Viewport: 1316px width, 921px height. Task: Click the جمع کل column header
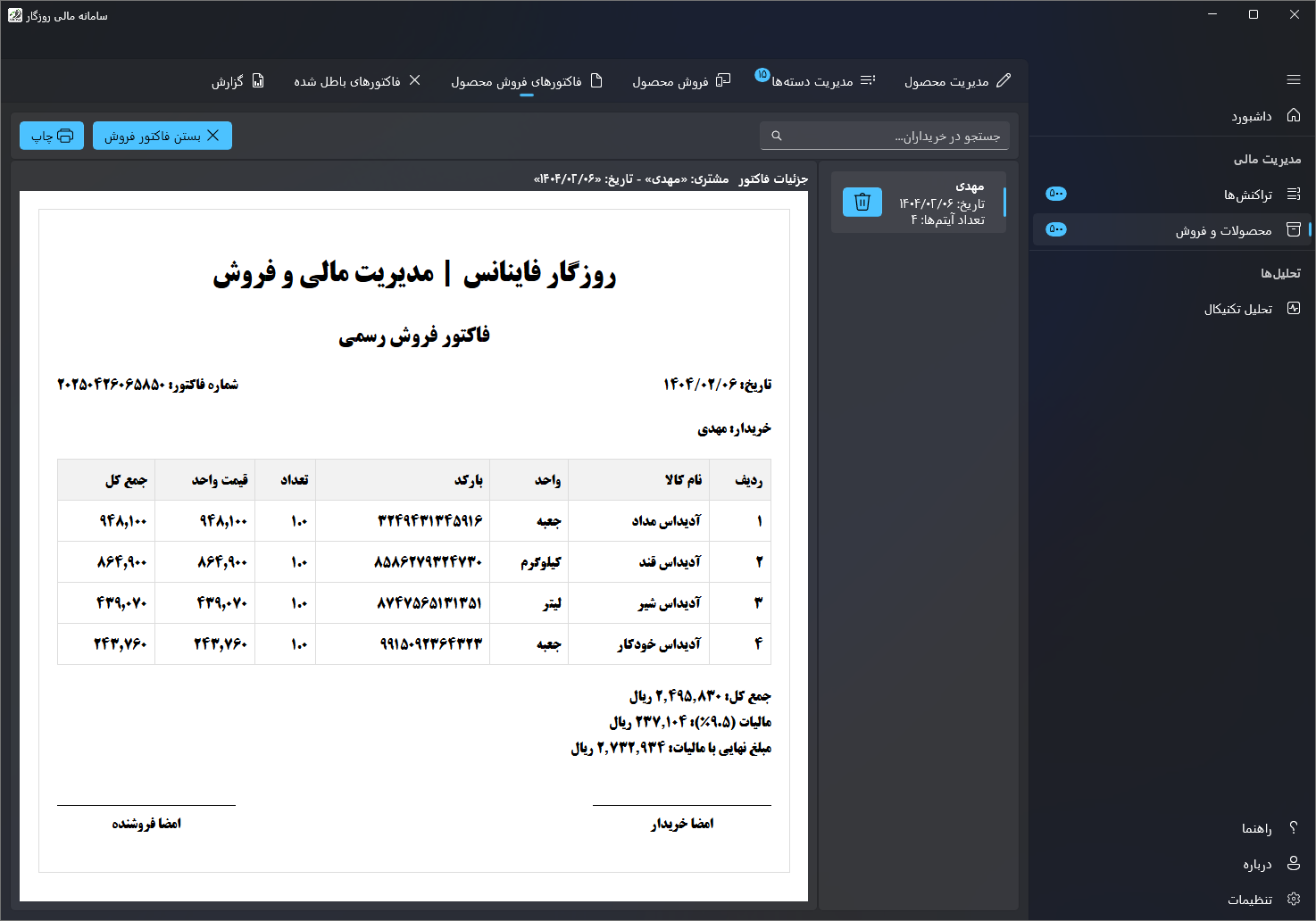pyautogui.click(x=126, y=480)
